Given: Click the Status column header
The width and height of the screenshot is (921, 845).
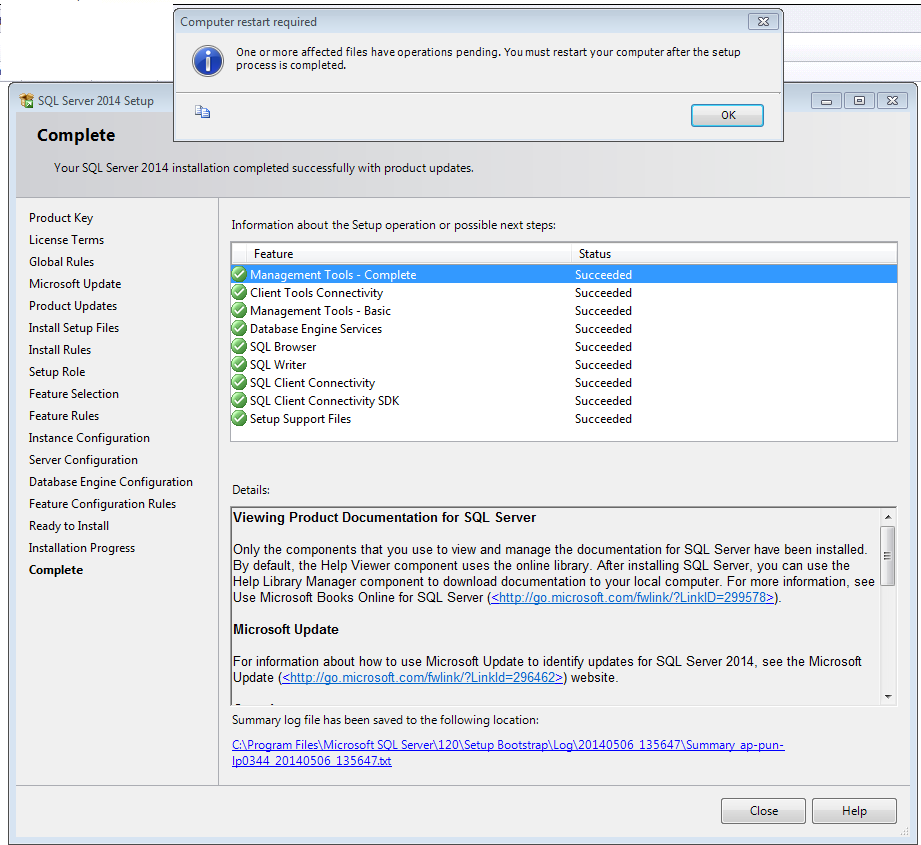Looking at the screenshot, I should coord(734,254).
